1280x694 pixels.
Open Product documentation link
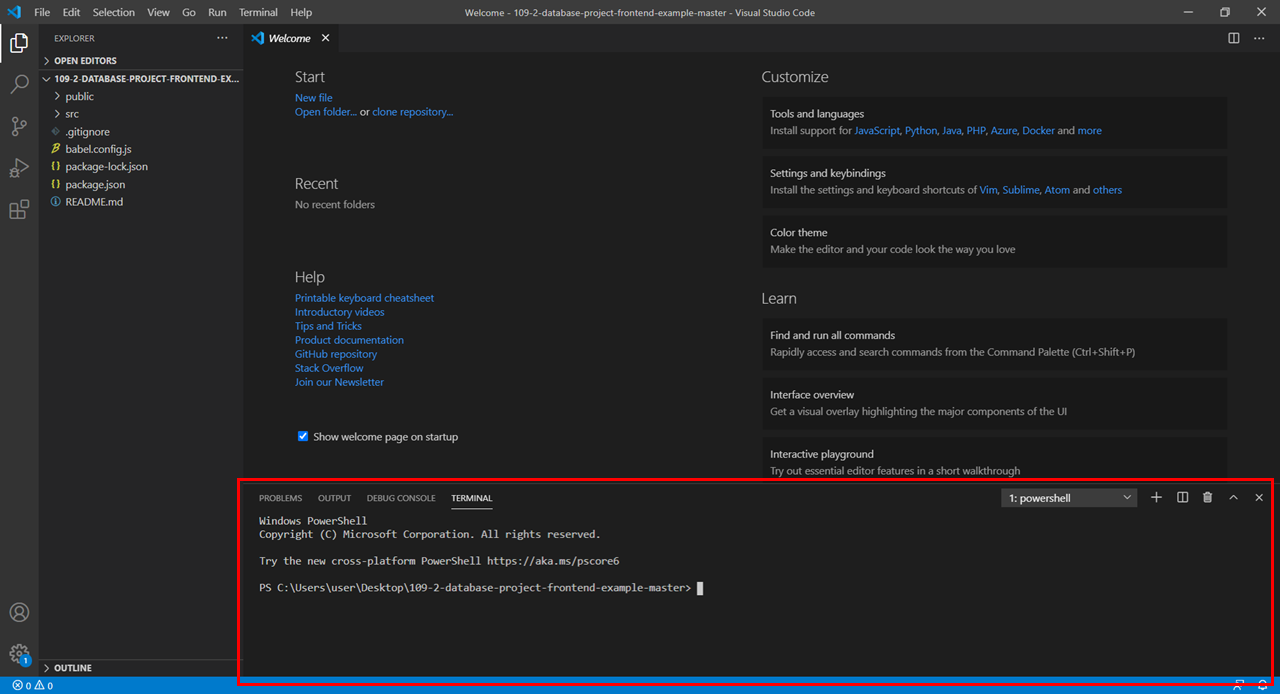point(349,340)
